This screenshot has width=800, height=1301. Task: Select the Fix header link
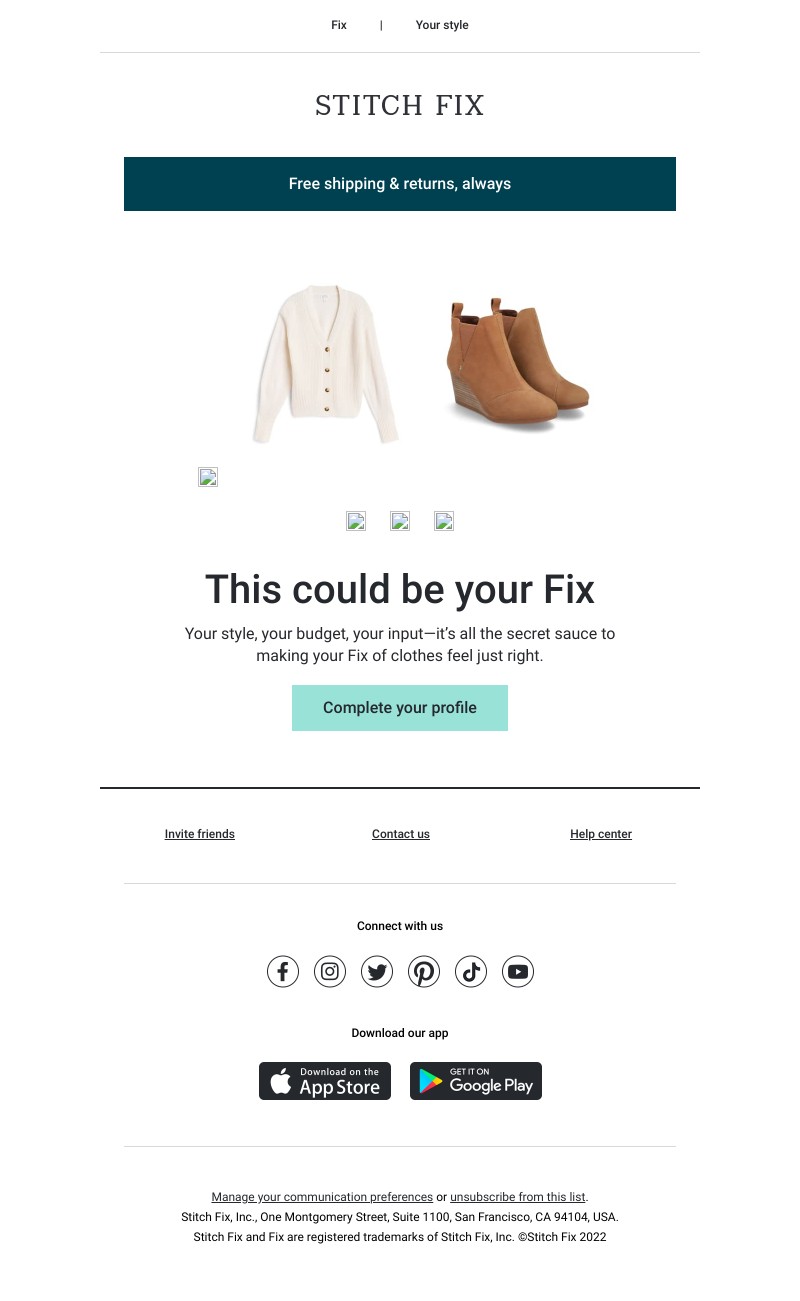339,25
